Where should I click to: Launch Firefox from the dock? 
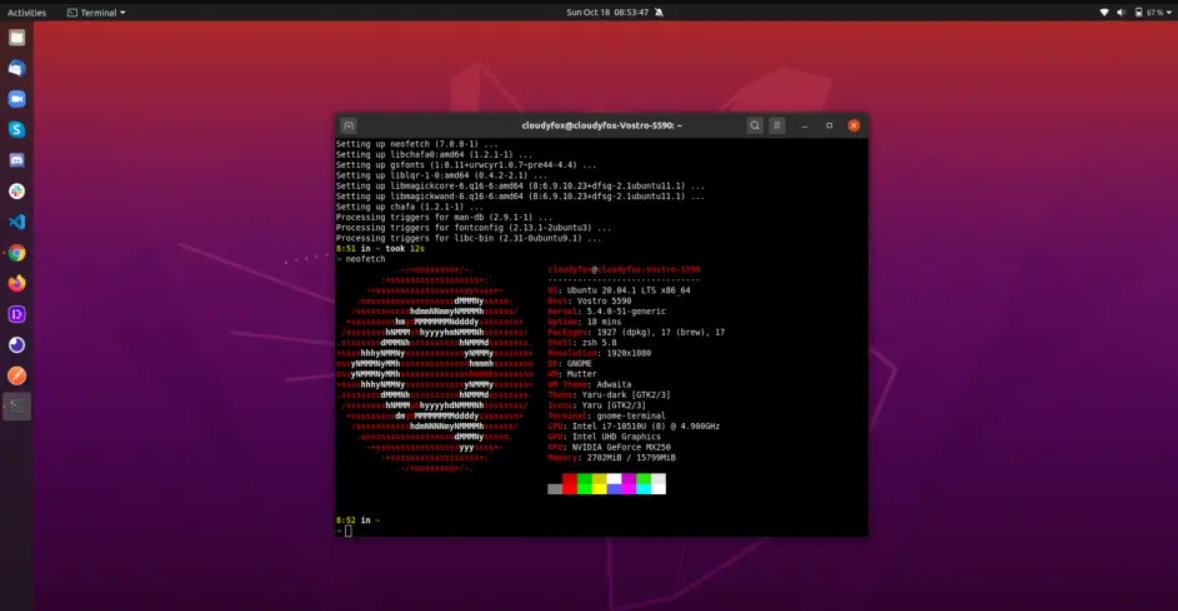click(17, 283)
